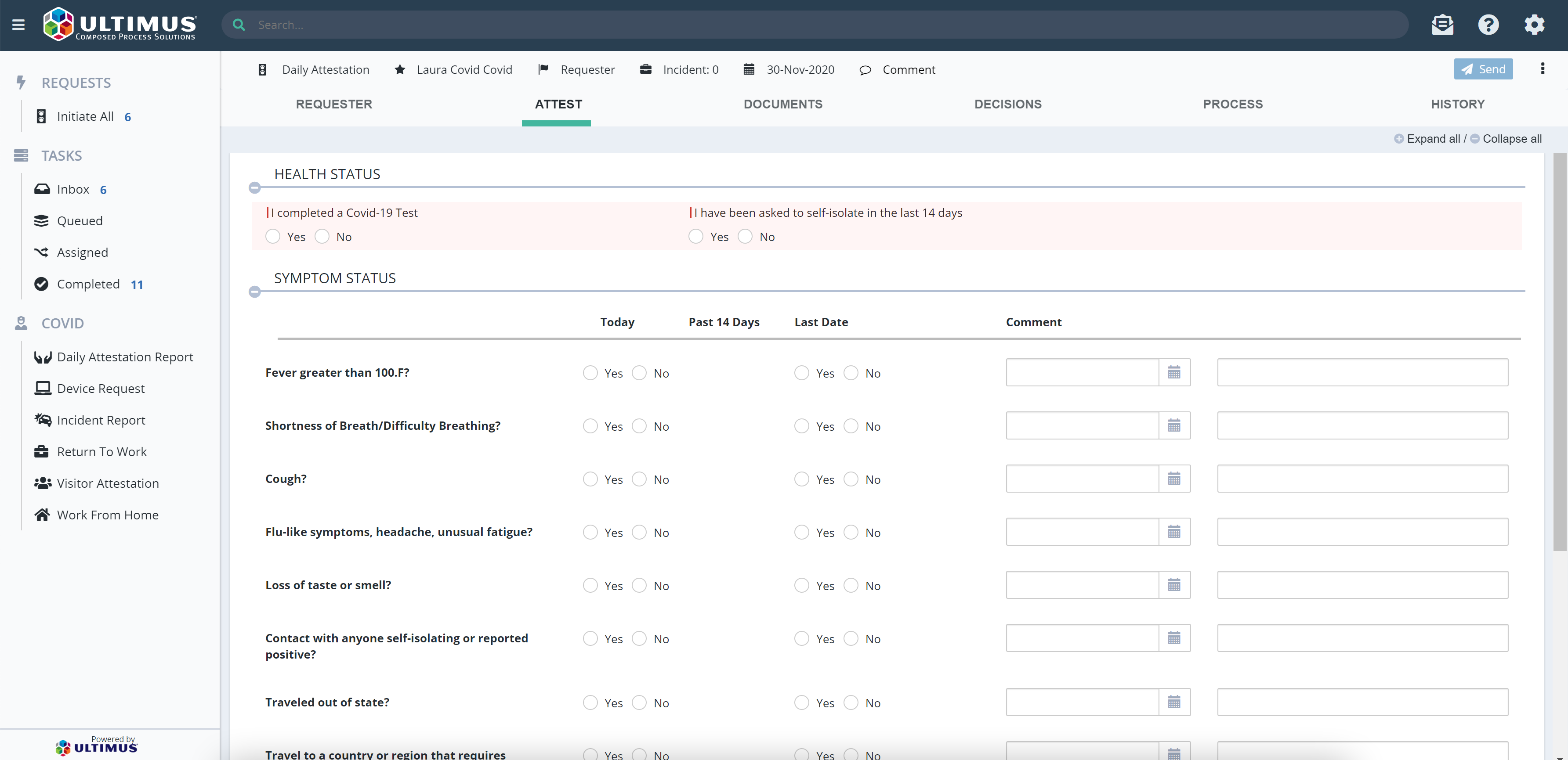Viewport: 1568px width, 760px height.
Task: Open calendar picker for Fever row
Action: click(1173, 372)
